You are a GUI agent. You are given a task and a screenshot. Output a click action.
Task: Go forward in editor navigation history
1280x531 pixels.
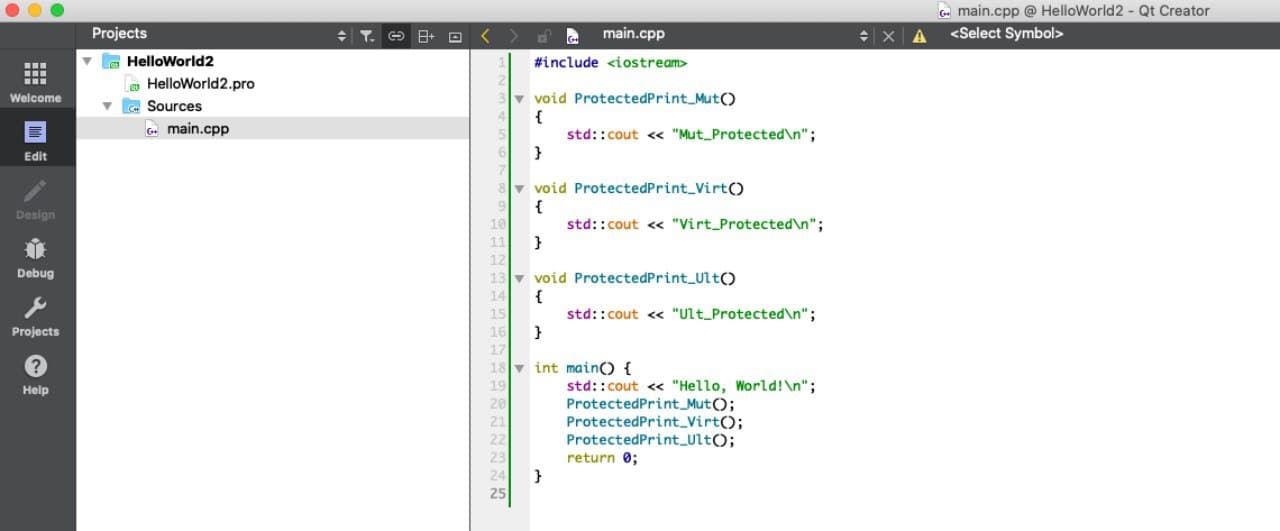(x=514, y=36)
